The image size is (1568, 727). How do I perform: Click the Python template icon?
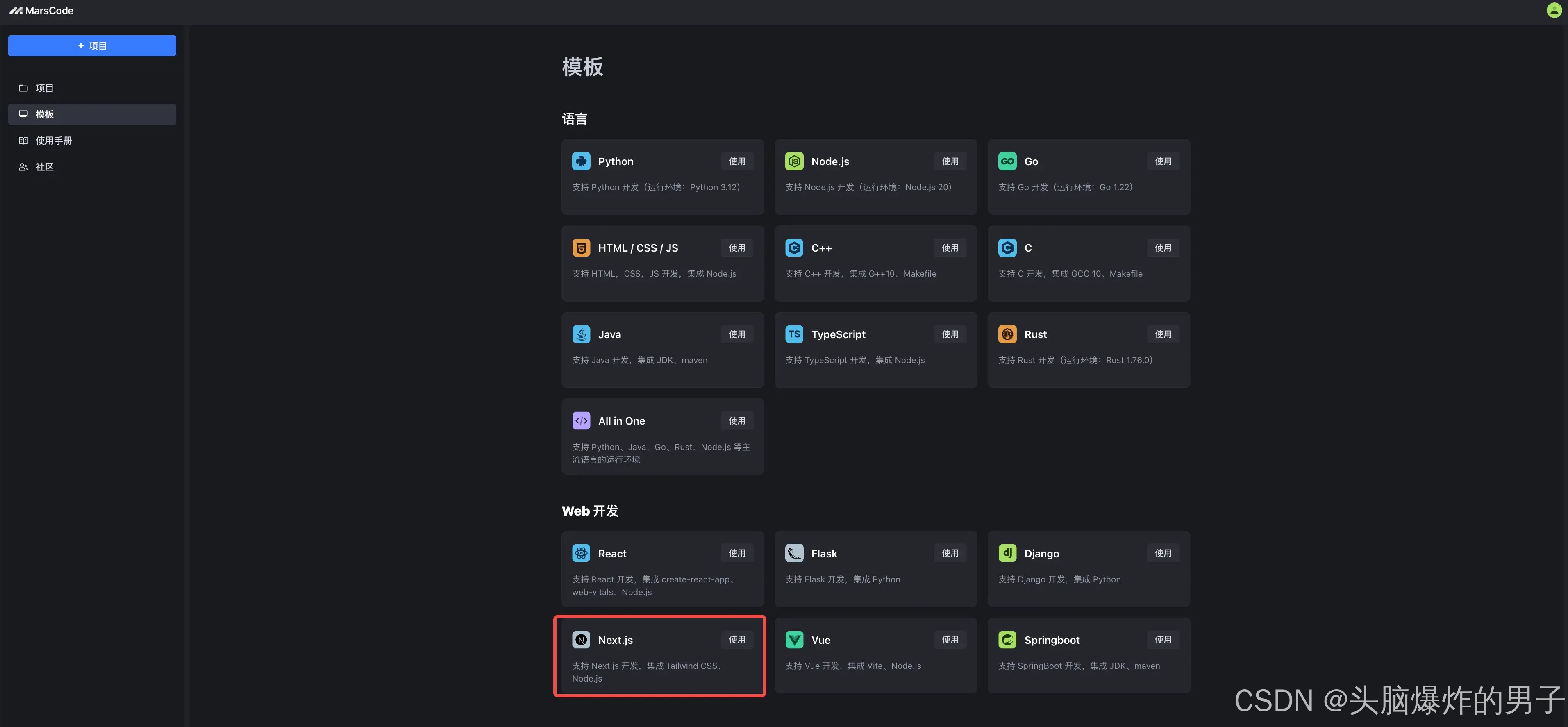581,161
